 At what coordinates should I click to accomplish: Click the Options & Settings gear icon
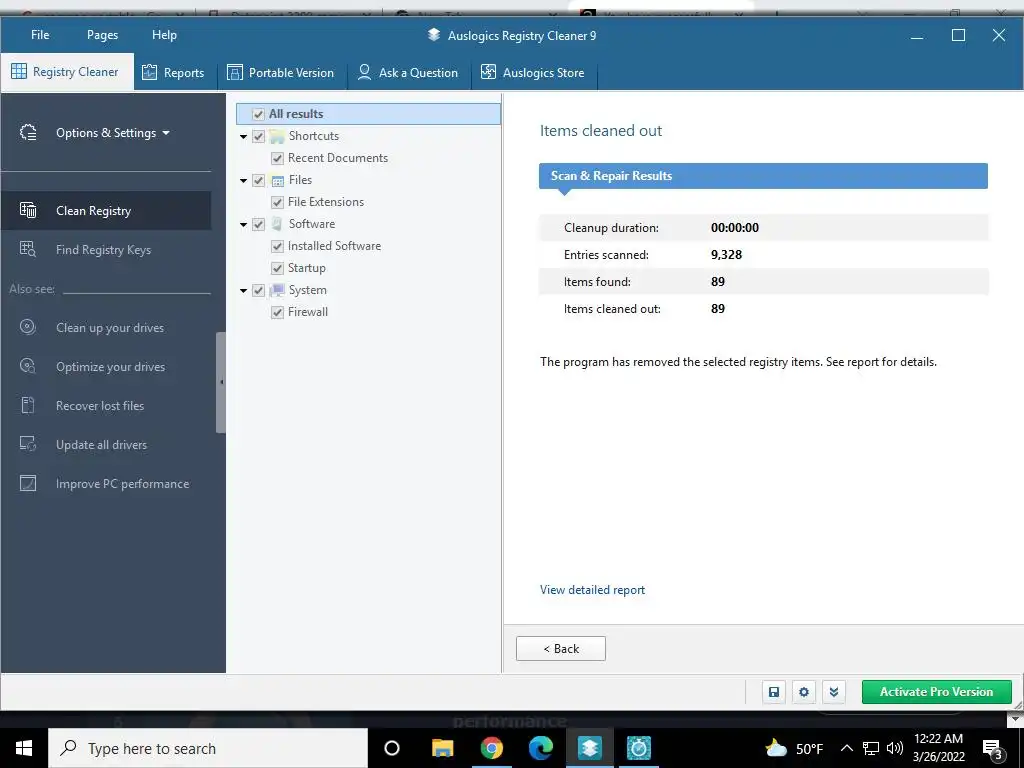pos(28,133)
